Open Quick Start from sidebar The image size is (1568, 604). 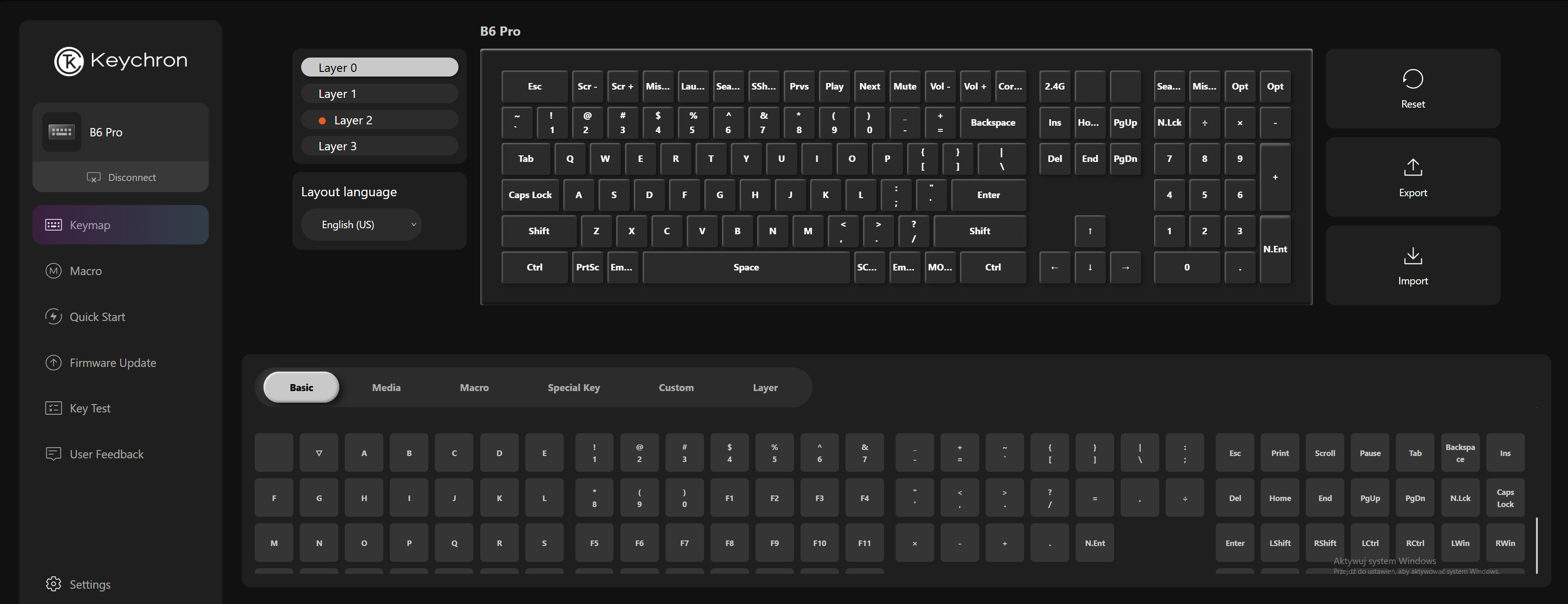coord(121,317)
